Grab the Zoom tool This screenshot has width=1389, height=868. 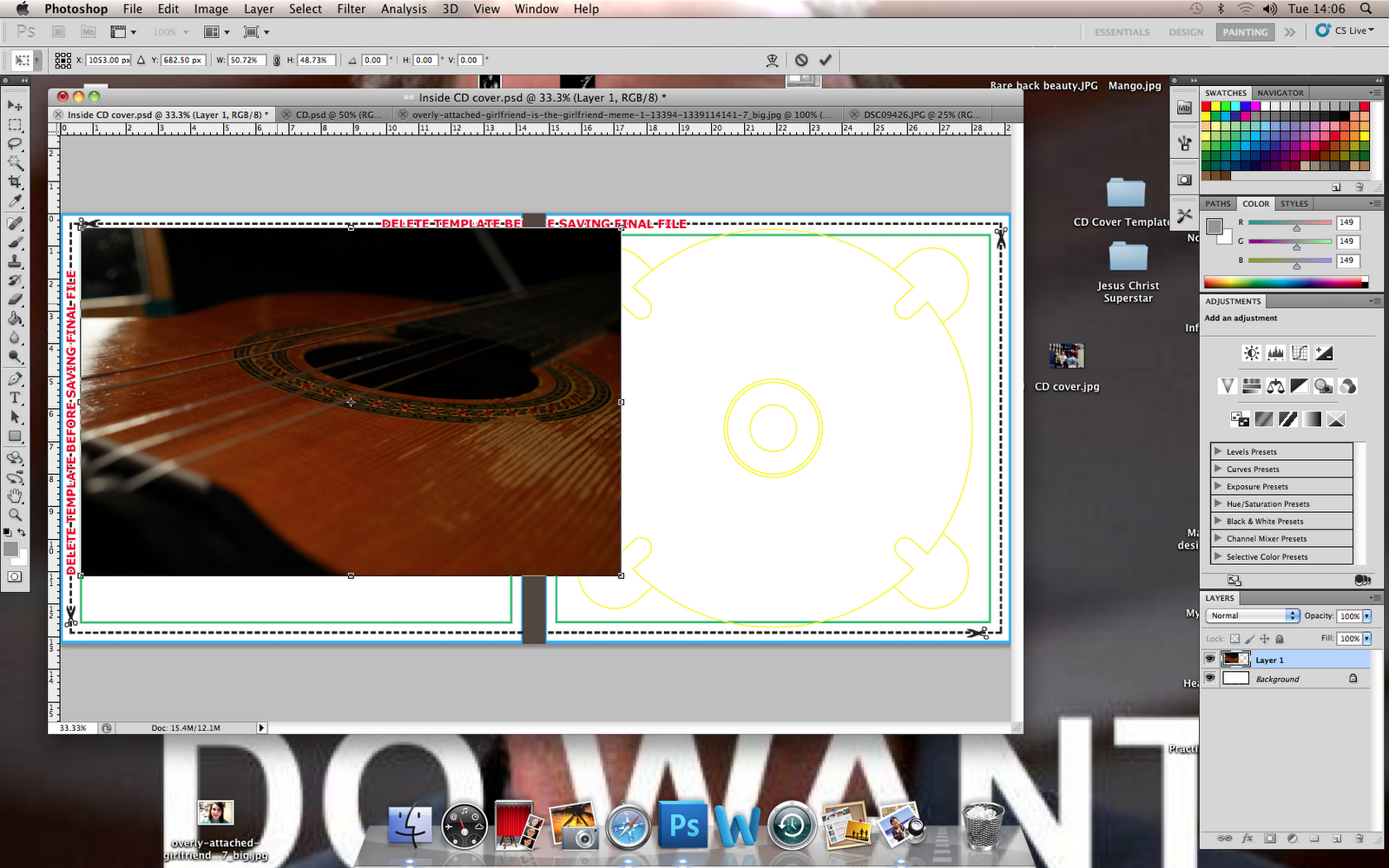point(15,514)
